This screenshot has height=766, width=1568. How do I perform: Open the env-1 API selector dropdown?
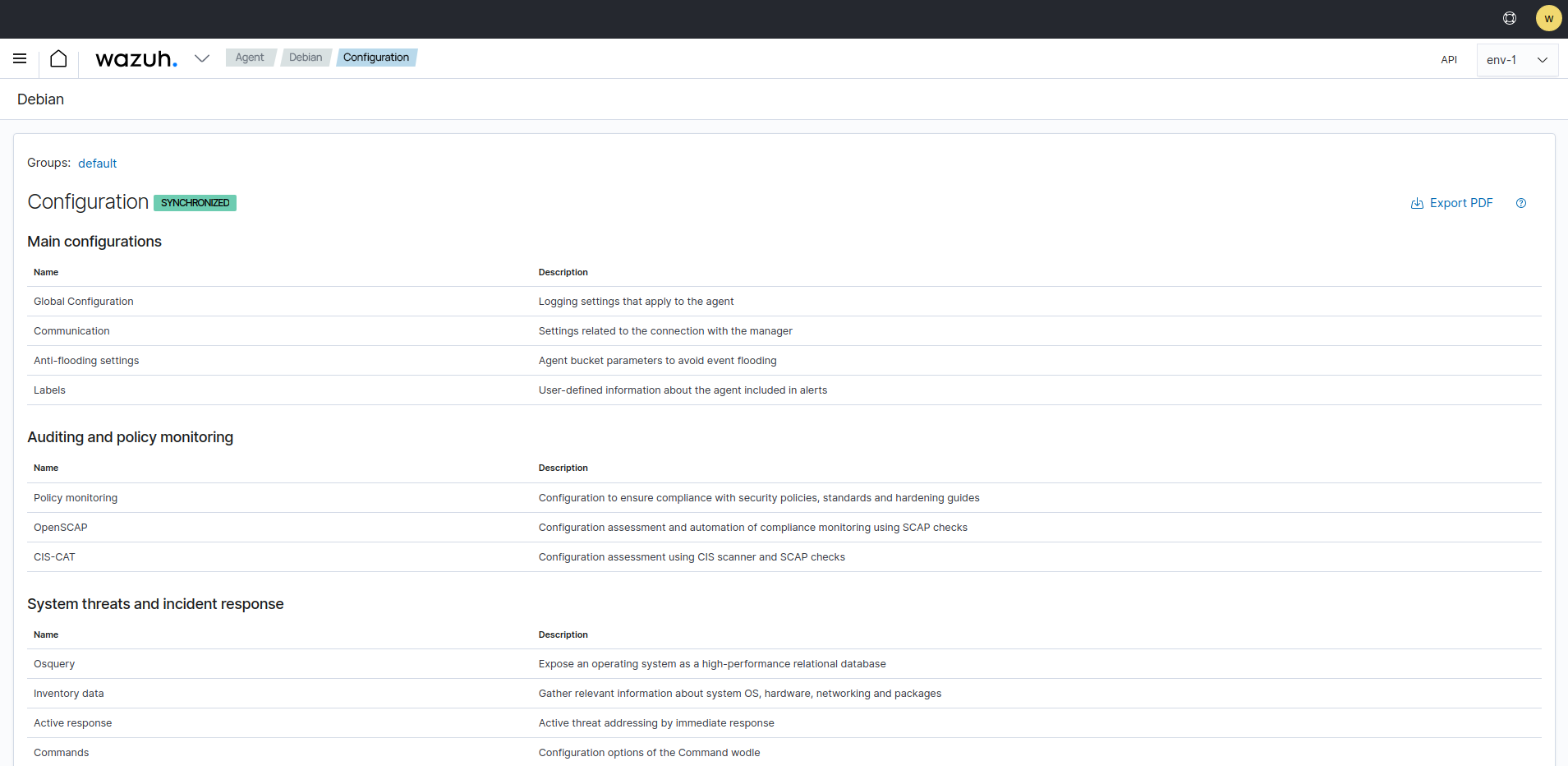tap(1517, 60)
